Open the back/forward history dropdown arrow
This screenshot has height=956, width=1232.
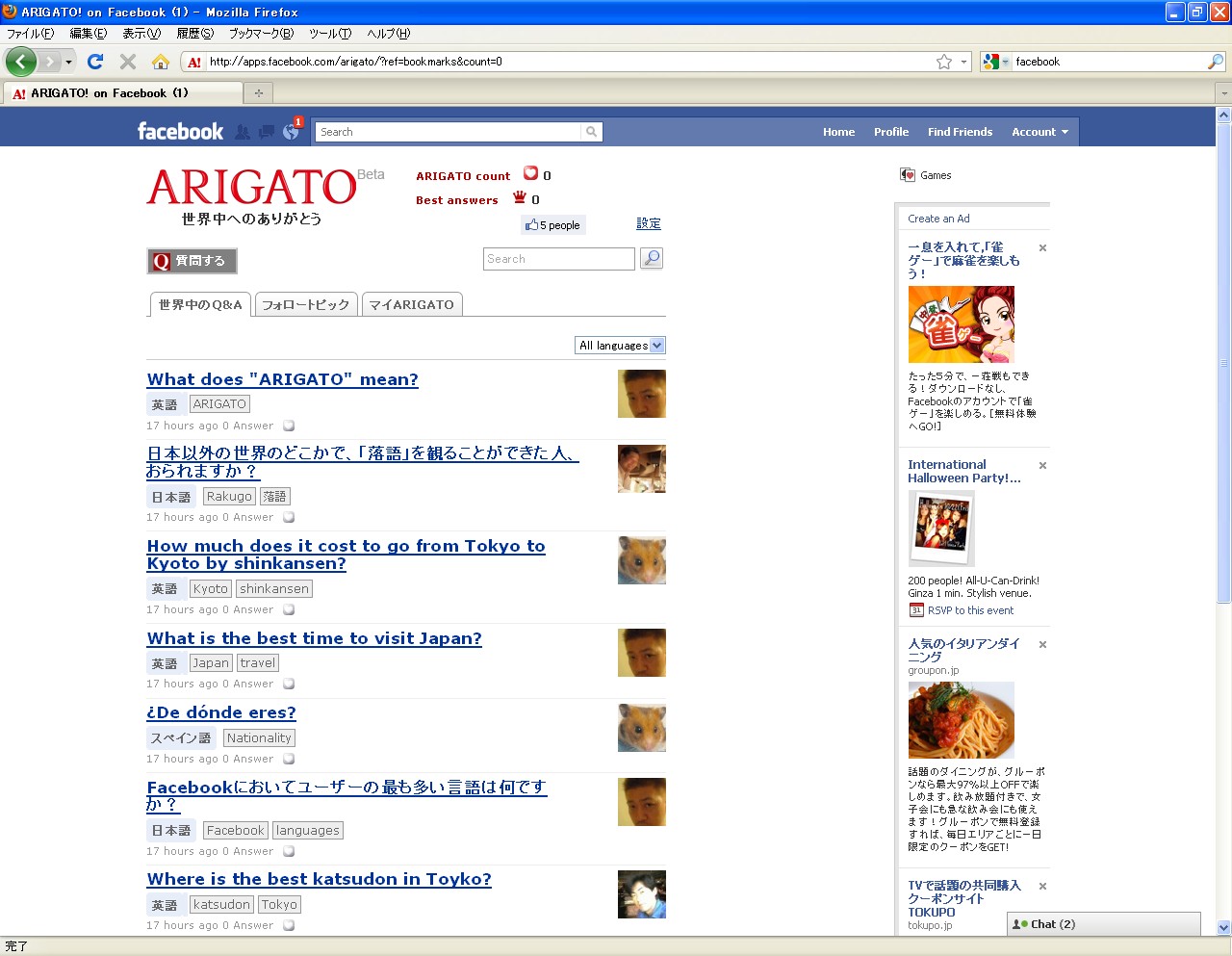(x=68, y=63)
